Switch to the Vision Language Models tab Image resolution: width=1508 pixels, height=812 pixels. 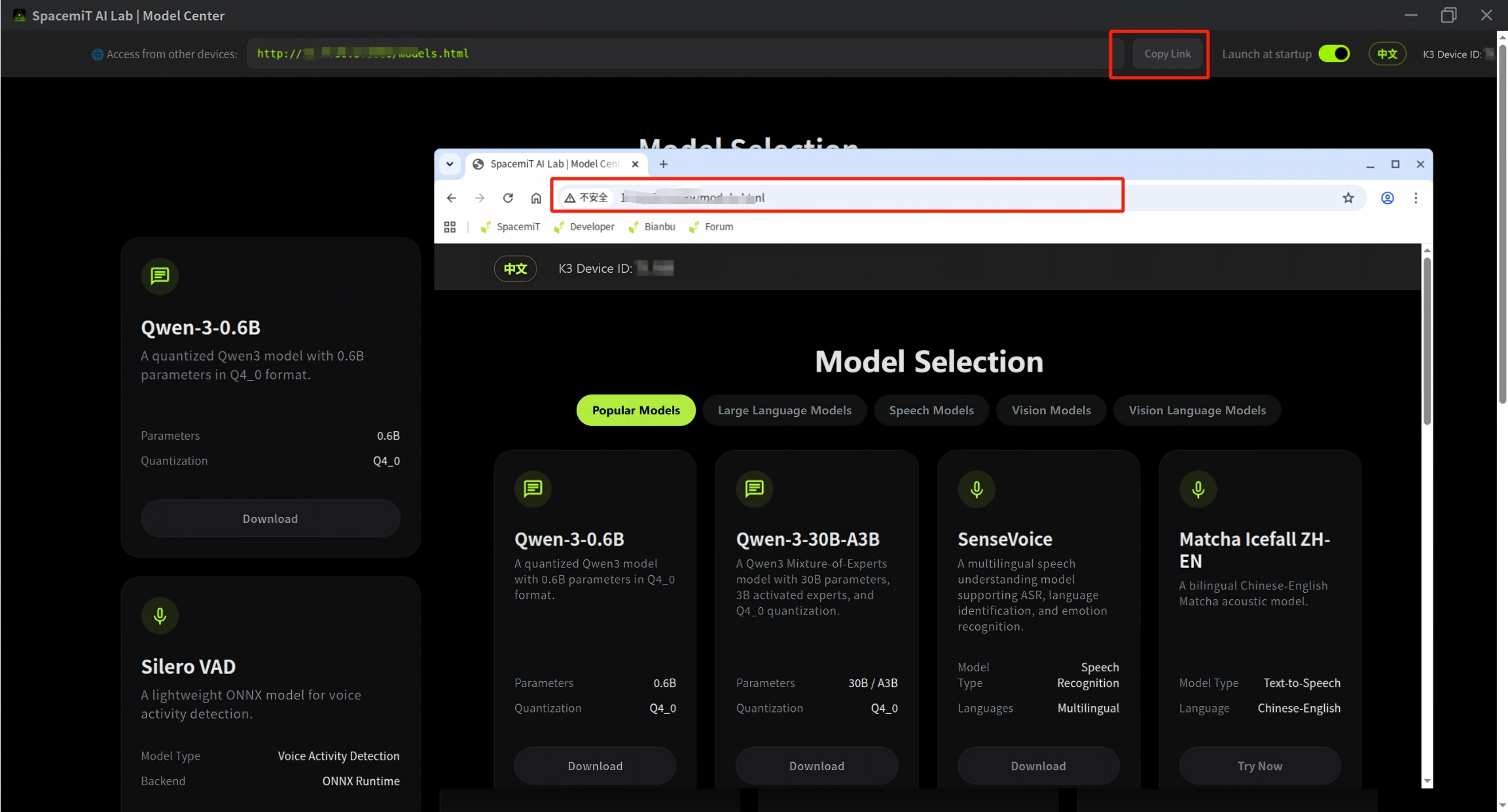pos(1197,410)
